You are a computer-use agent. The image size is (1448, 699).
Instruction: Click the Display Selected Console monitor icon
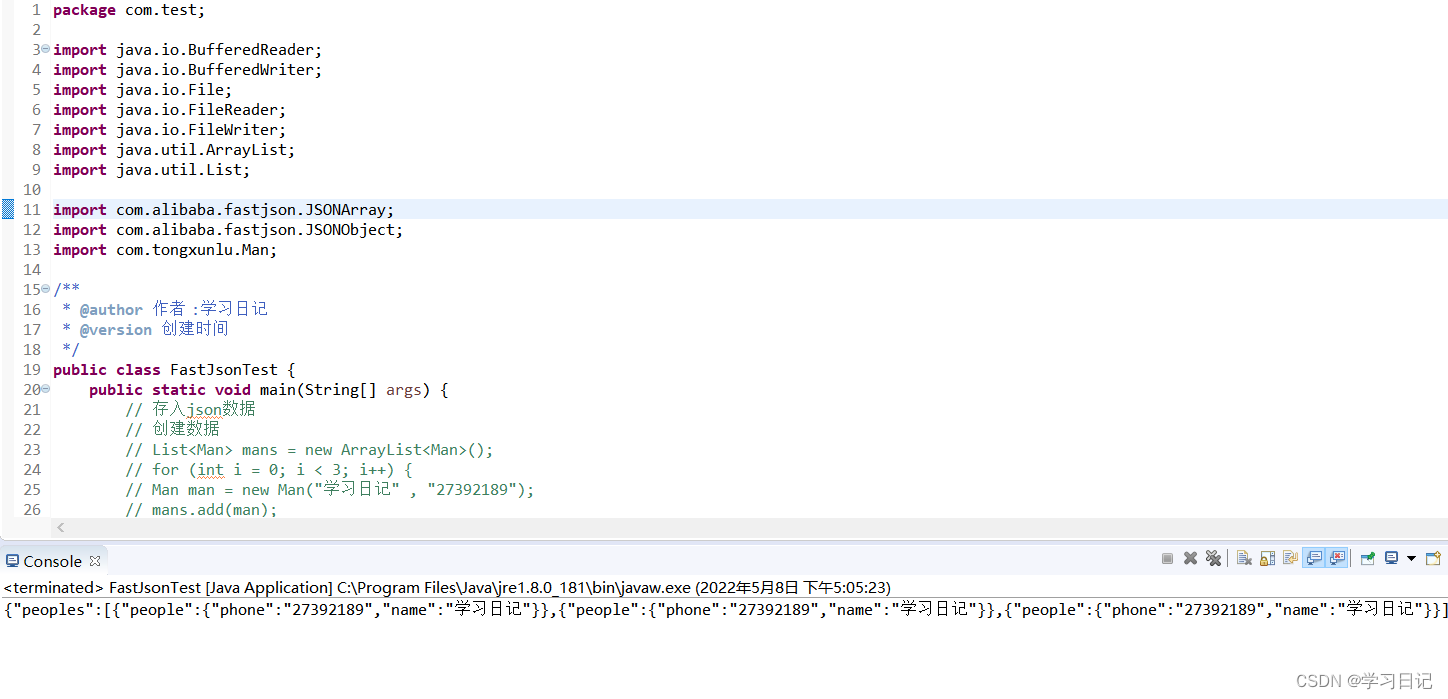pyautogui.click(x=1391, y=558)
